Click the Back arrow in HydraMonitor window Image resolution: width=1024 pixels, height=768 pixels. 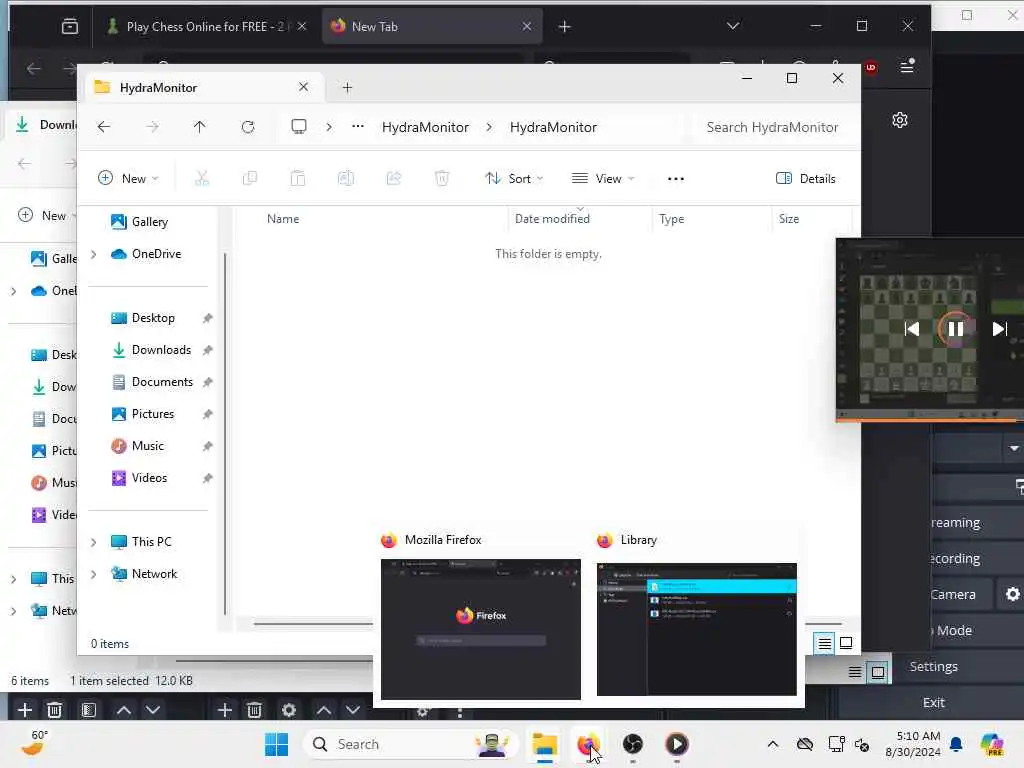coord(104,127)
